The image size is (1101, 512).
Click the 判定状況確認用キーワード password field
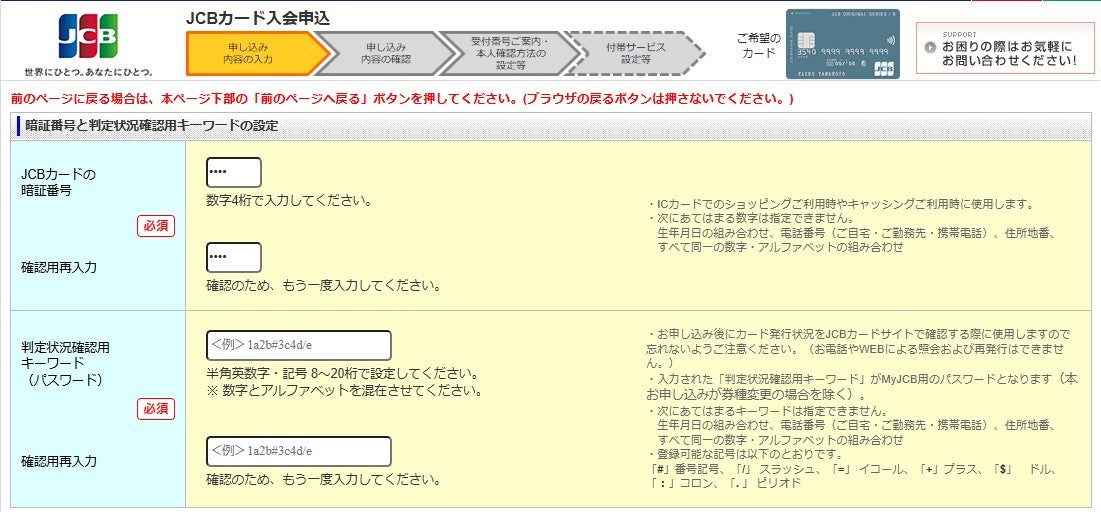click(x=298, y=346)
